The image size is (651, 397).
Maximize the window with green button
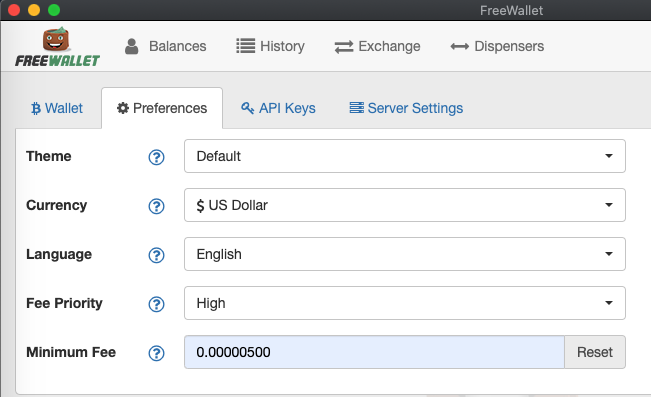point(54,10)
